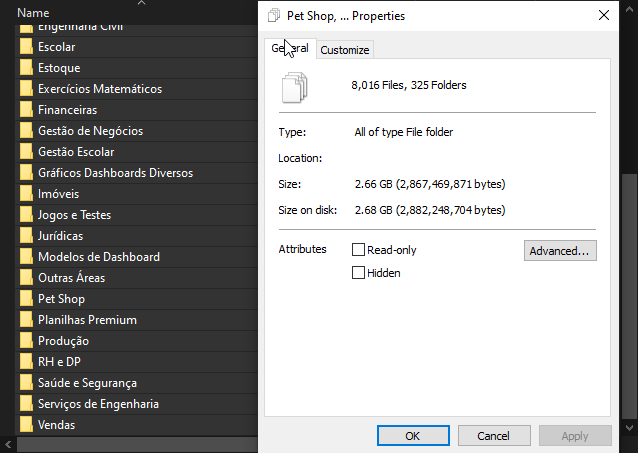Click the '8,016 Files, 325 Folders' text
638x453 pixels.
[x=409, y=85]
